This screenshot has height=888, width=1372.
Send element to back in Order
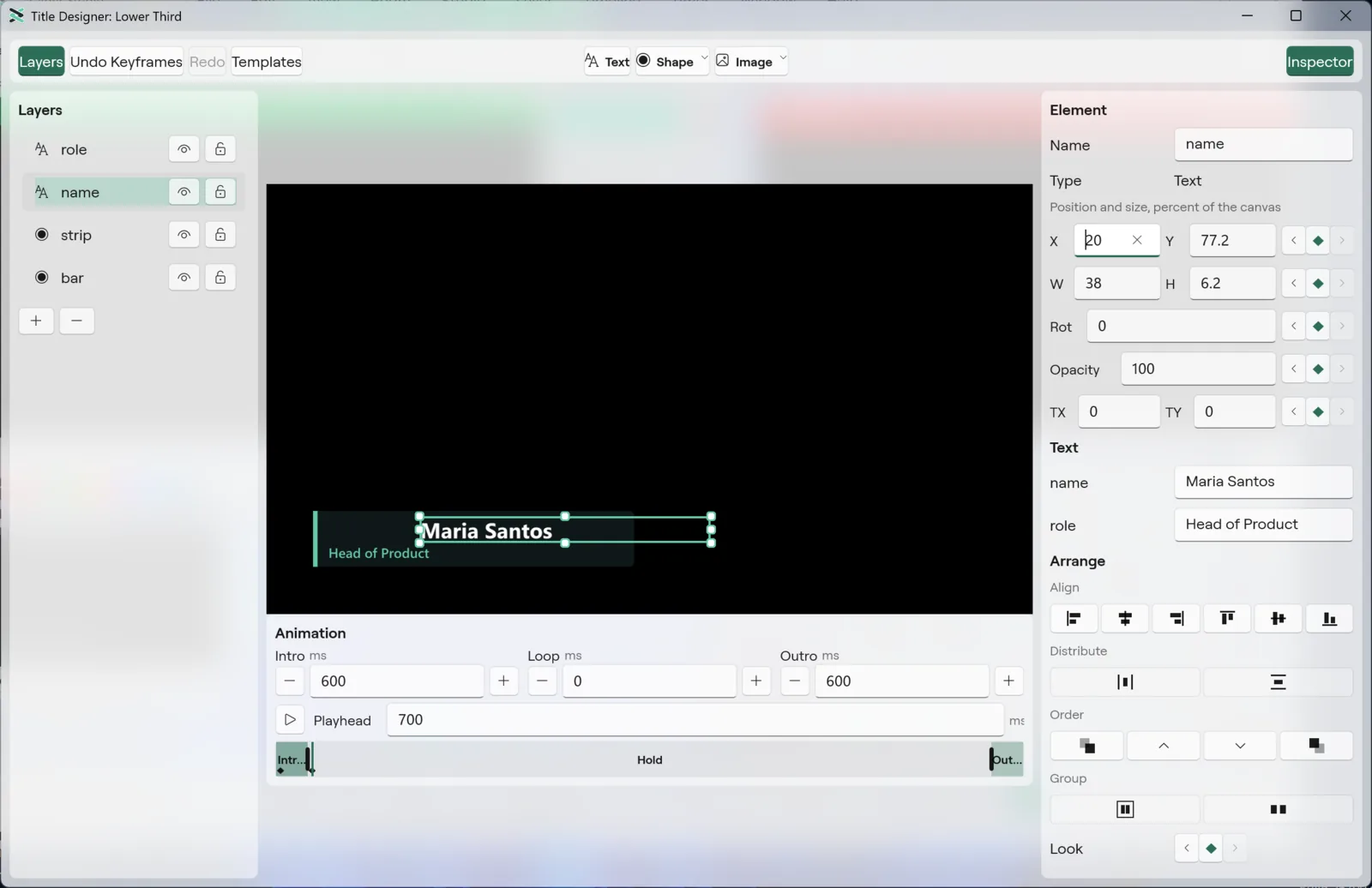(1316, 746)
